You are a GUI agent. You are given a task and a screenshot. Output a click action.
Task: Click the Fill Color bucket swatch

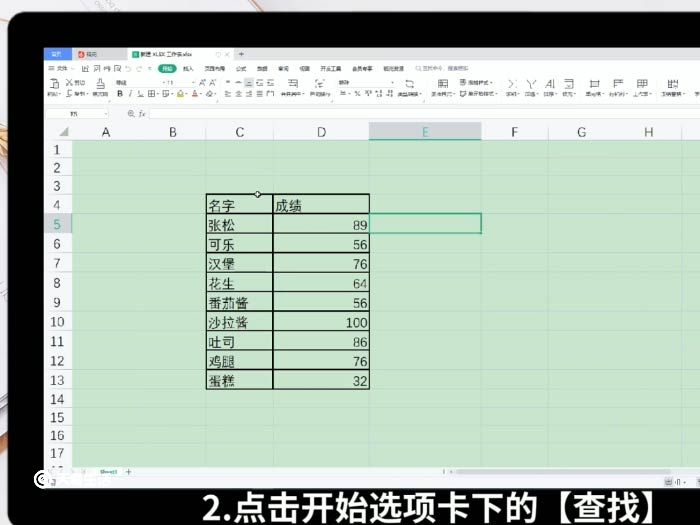tap(180, 94)
